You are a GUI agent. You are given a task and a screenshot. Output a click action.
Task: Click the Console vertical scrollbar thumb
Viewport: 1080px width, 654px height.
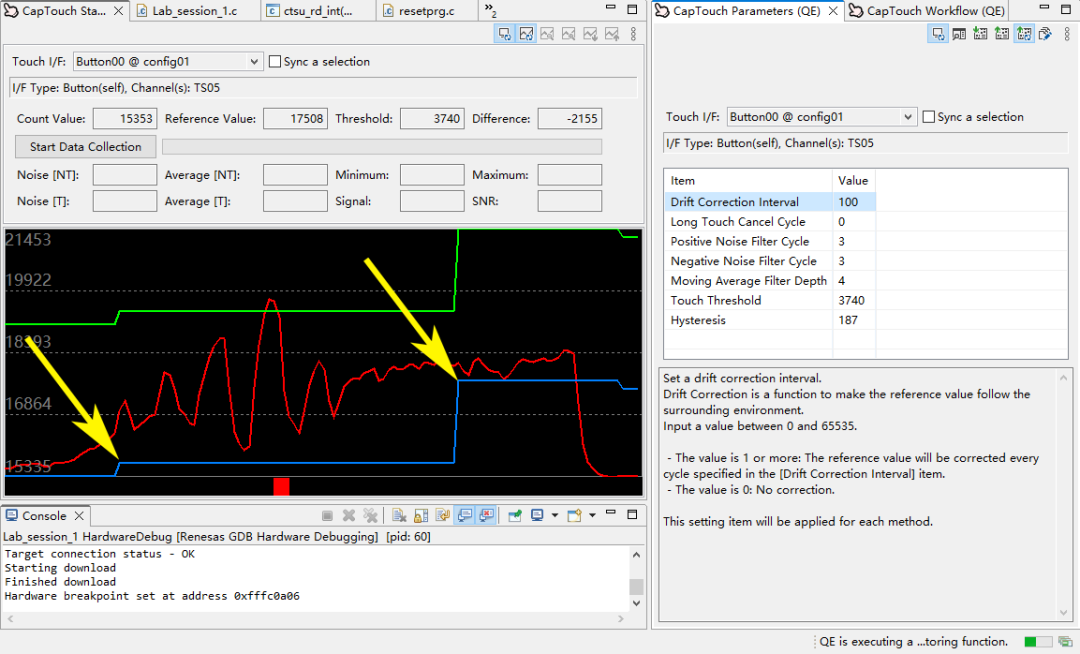click(x=635, y=587)
